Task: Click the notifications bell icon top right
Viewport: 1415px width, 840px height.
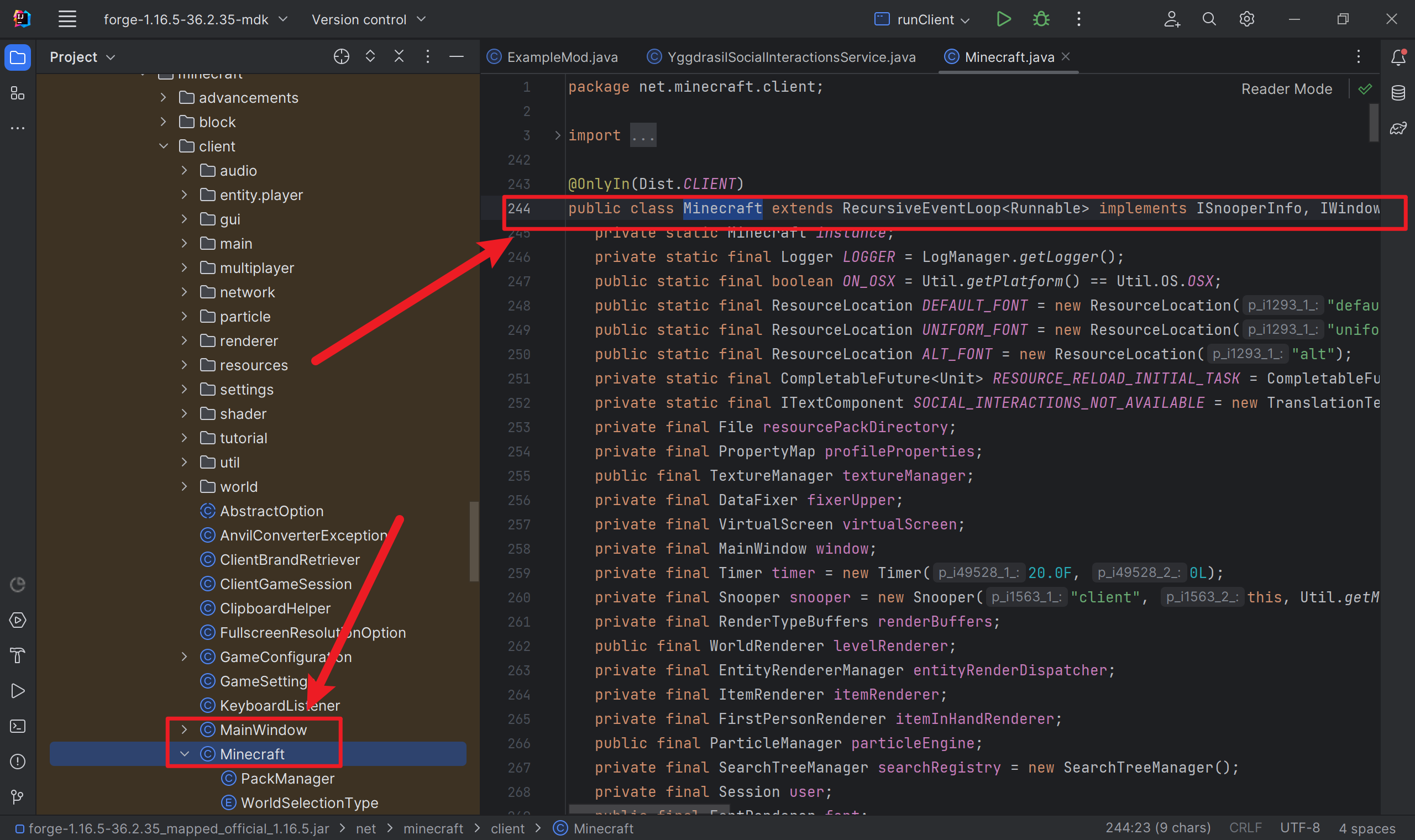Action: click(x=1397, y=58)
